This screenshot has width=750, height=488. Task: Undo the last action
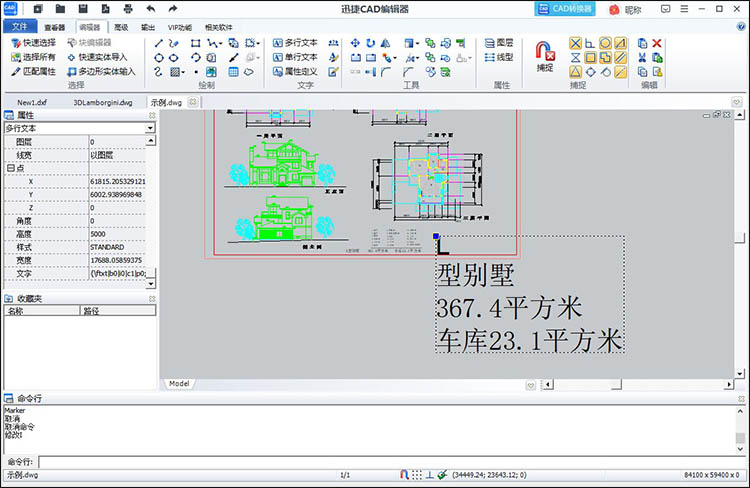(151, 9)
